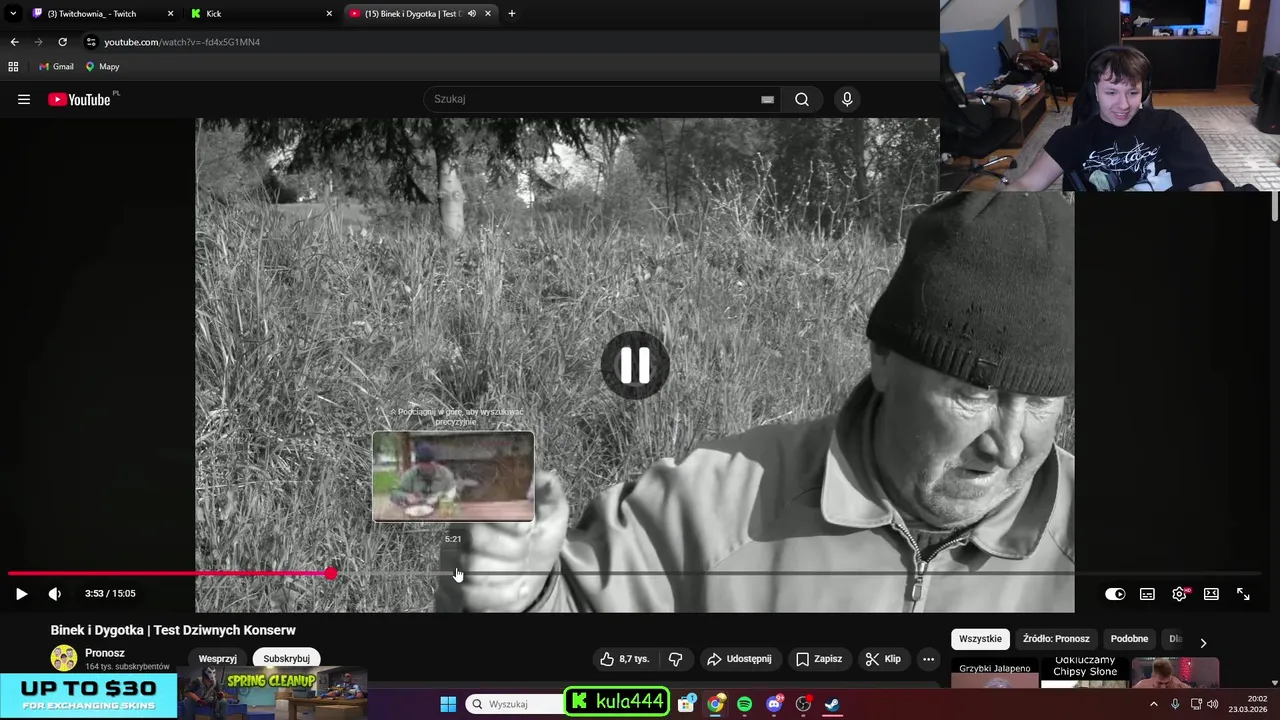Screen dimensions: 1280x720
Task: Switch to theater mode view
Action: [1211, 594]
